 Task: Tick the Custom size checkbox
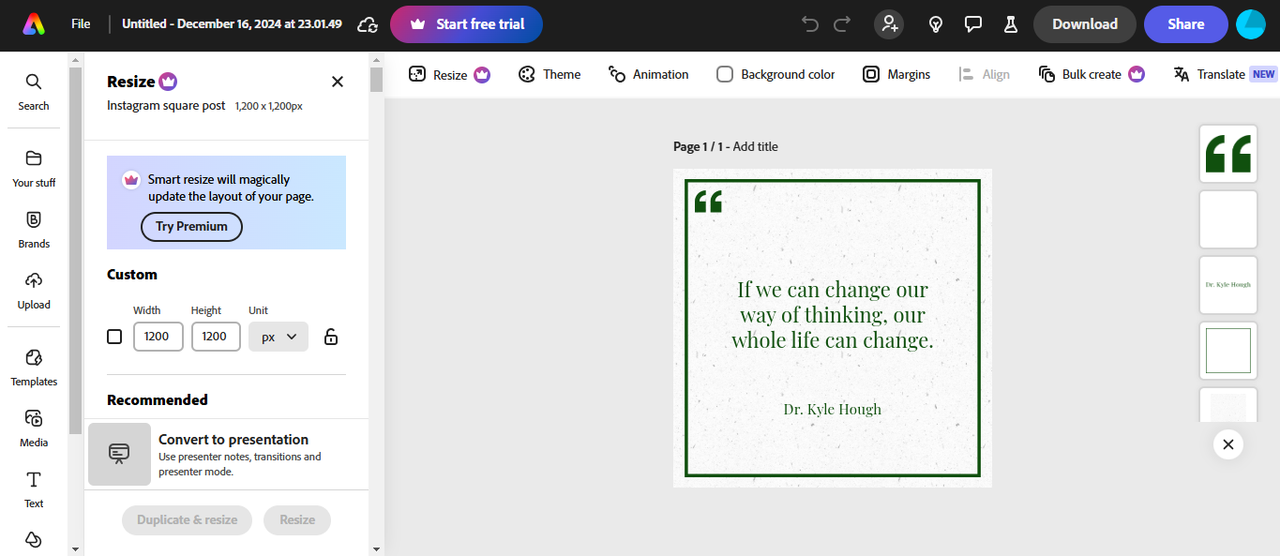[x=114, y=337]
